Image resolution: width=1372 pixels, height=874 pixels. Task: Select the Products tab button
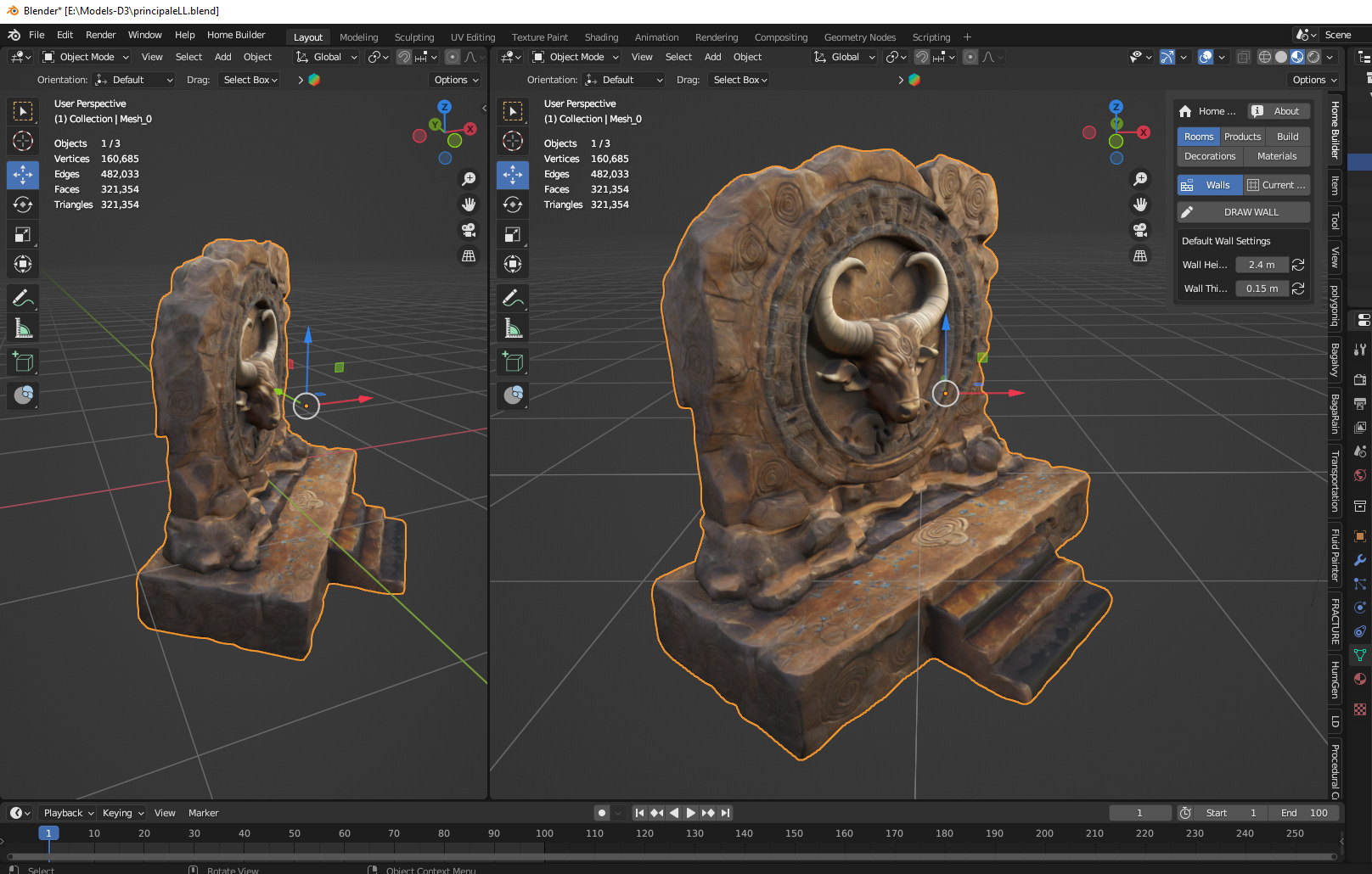[x=1242, y=137]
